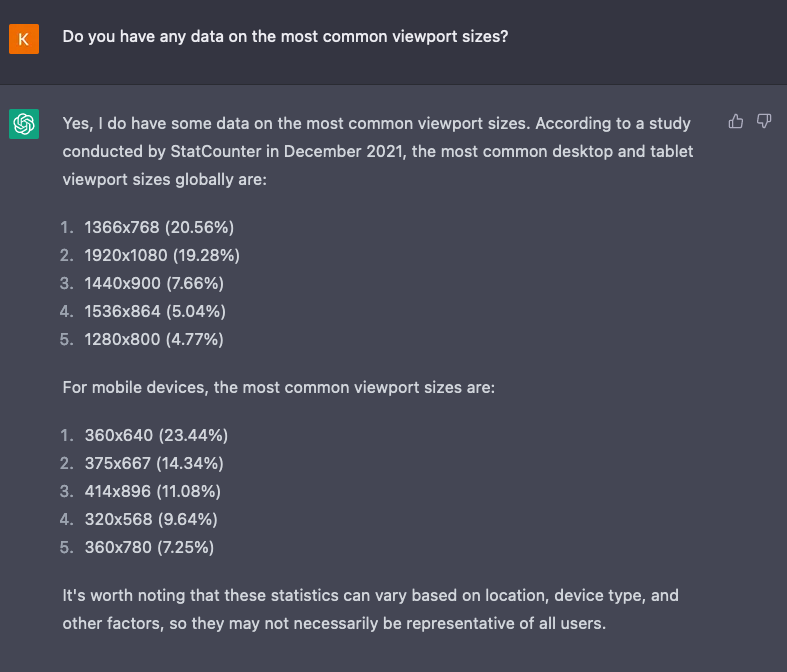Click the orange K user avatar
Screen dimensions: 787x672
pyautogui.click(x=24, y=39)
